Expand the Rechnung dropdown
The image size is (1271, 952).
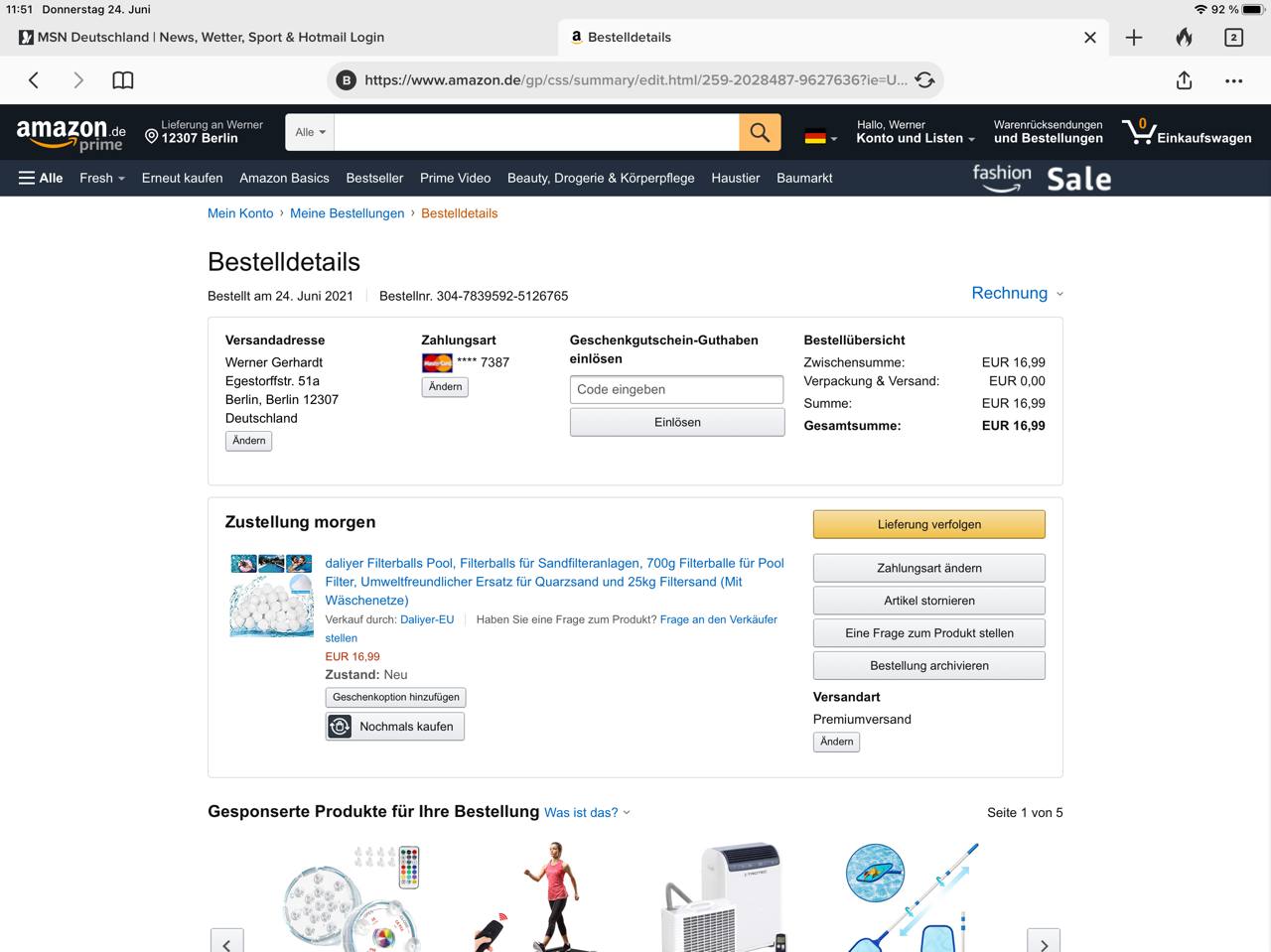1017,293
